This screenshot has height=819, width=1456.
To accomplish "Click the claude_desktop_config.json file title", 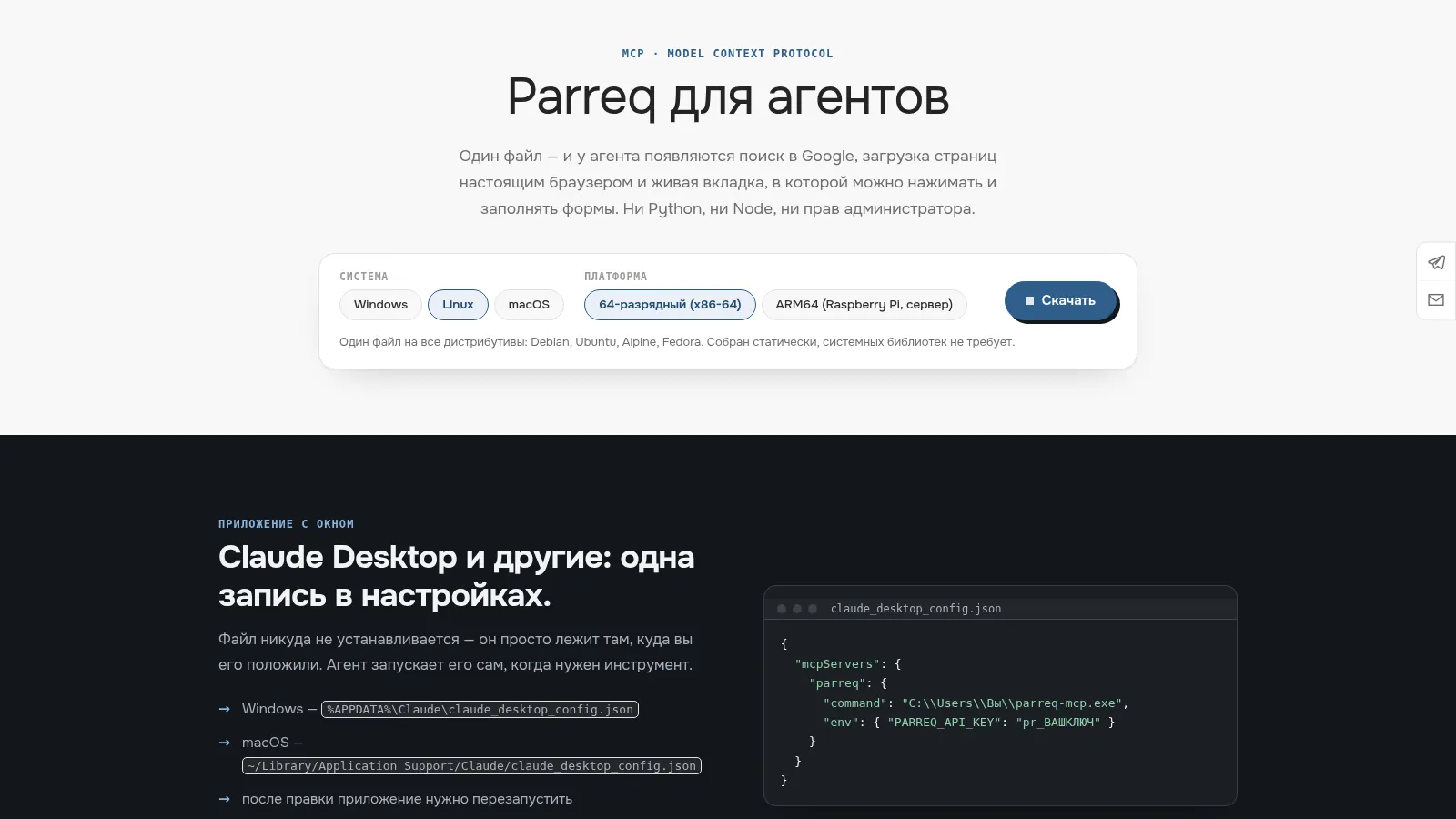I will click(x=915, y=609).
